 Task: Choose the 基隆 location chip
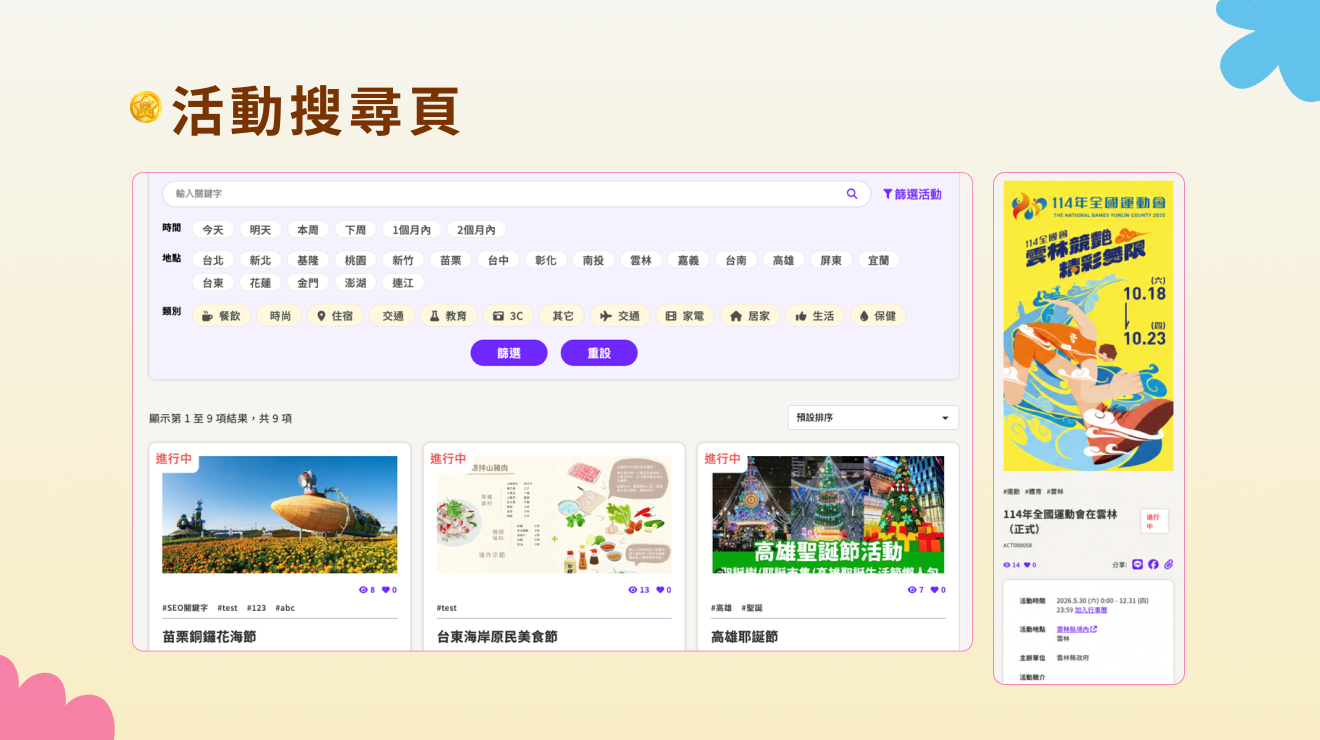click(308, 260)
